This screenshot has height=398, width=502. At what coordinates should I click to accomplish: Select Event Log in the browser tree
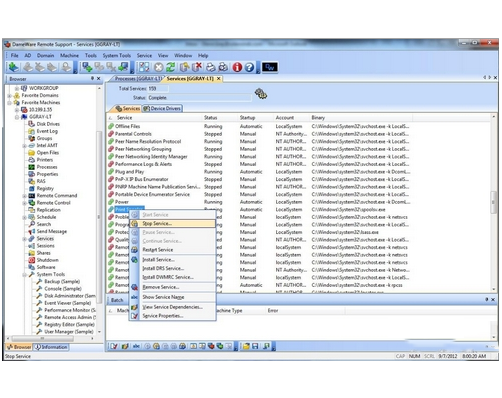pos(47,131)
